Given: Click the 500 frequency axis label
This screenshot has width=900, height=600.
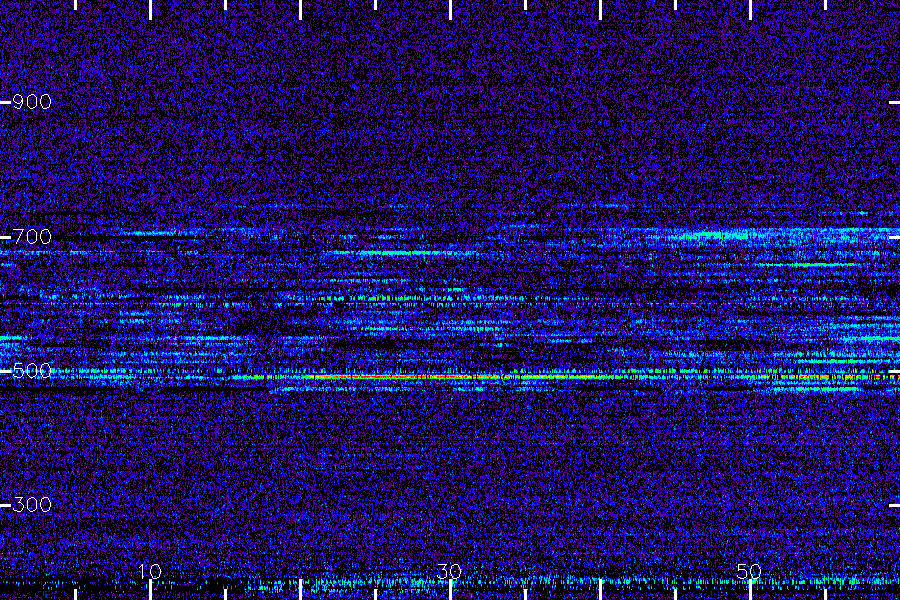Looking at the screenshot, I should 32,371.
